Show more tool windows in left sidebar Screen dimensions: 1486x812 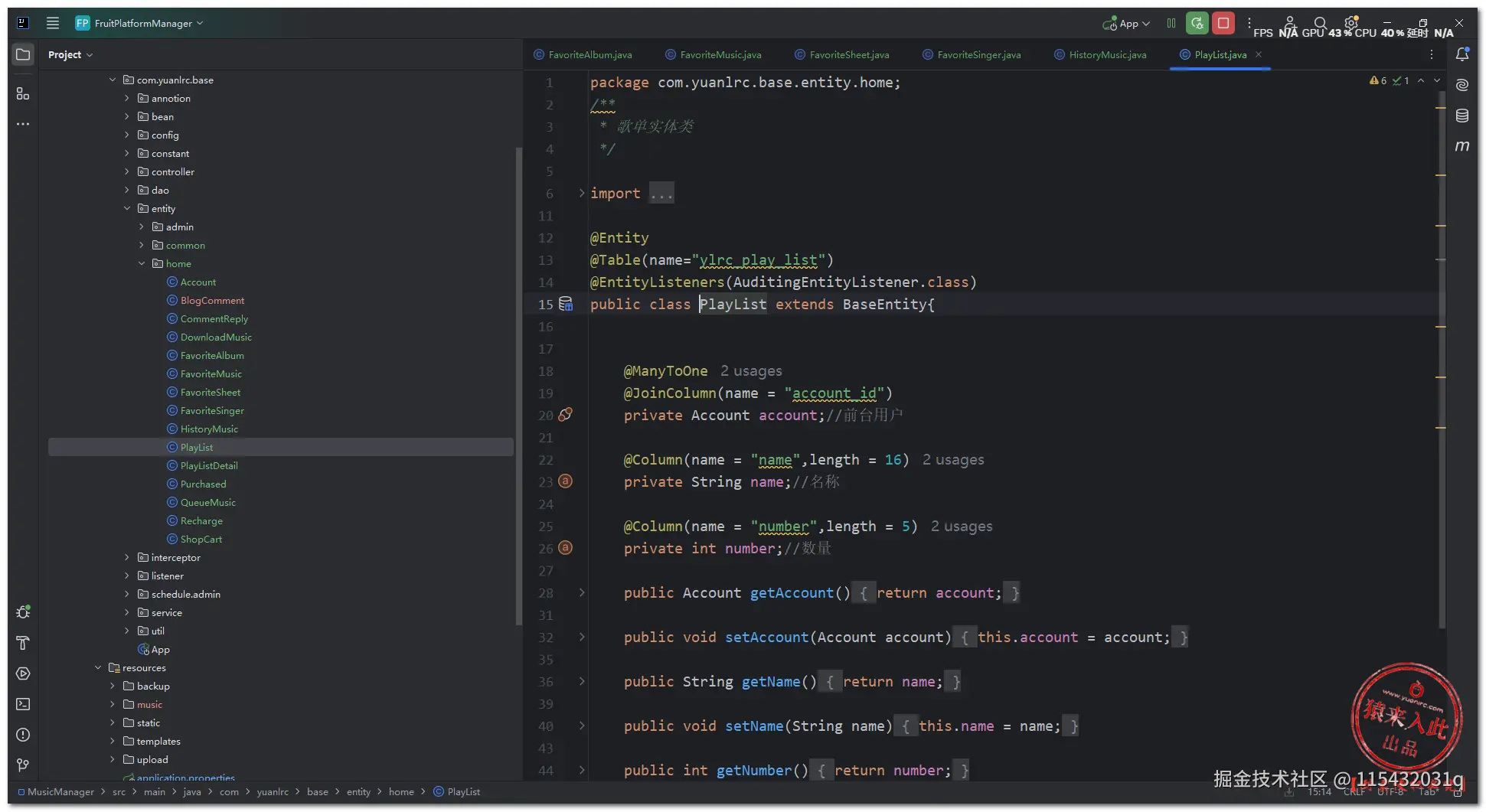[23, 124]
